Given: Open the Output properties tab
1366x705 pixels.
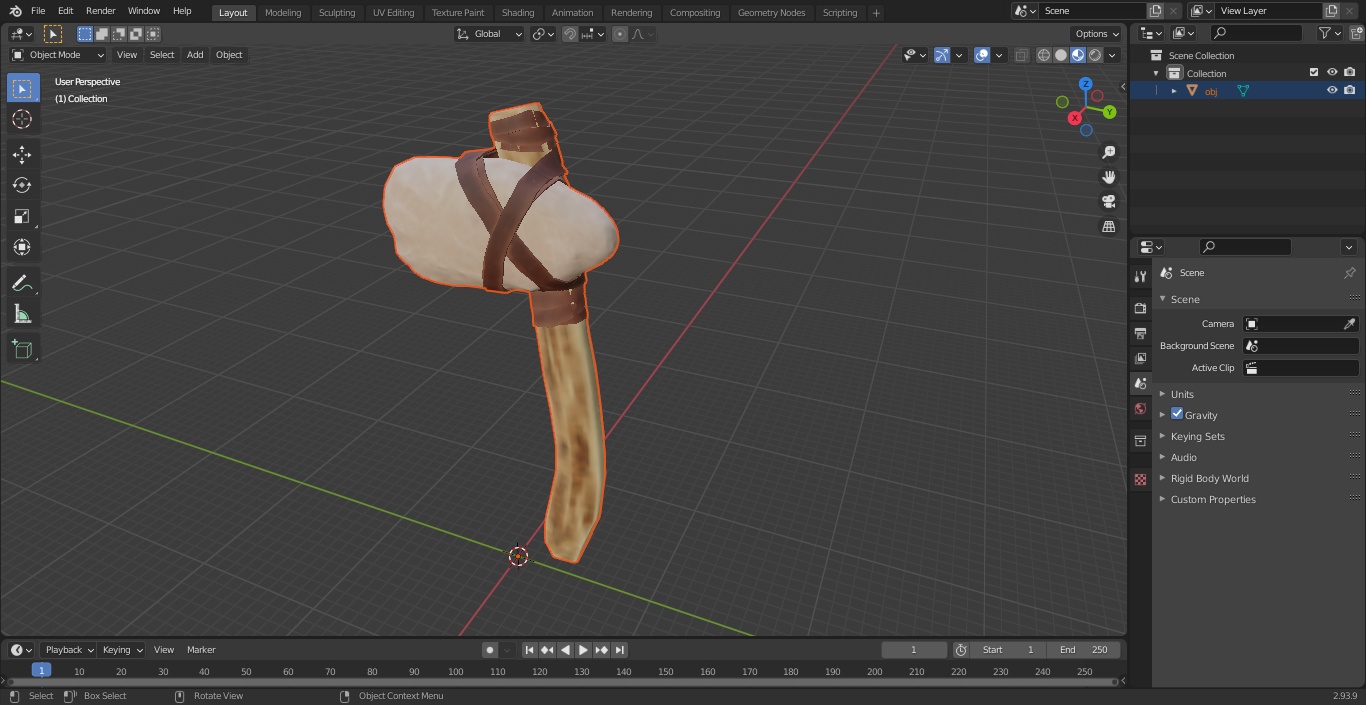Looking at the screenshot, I should pyautogui.click(x=1140, y=333).
